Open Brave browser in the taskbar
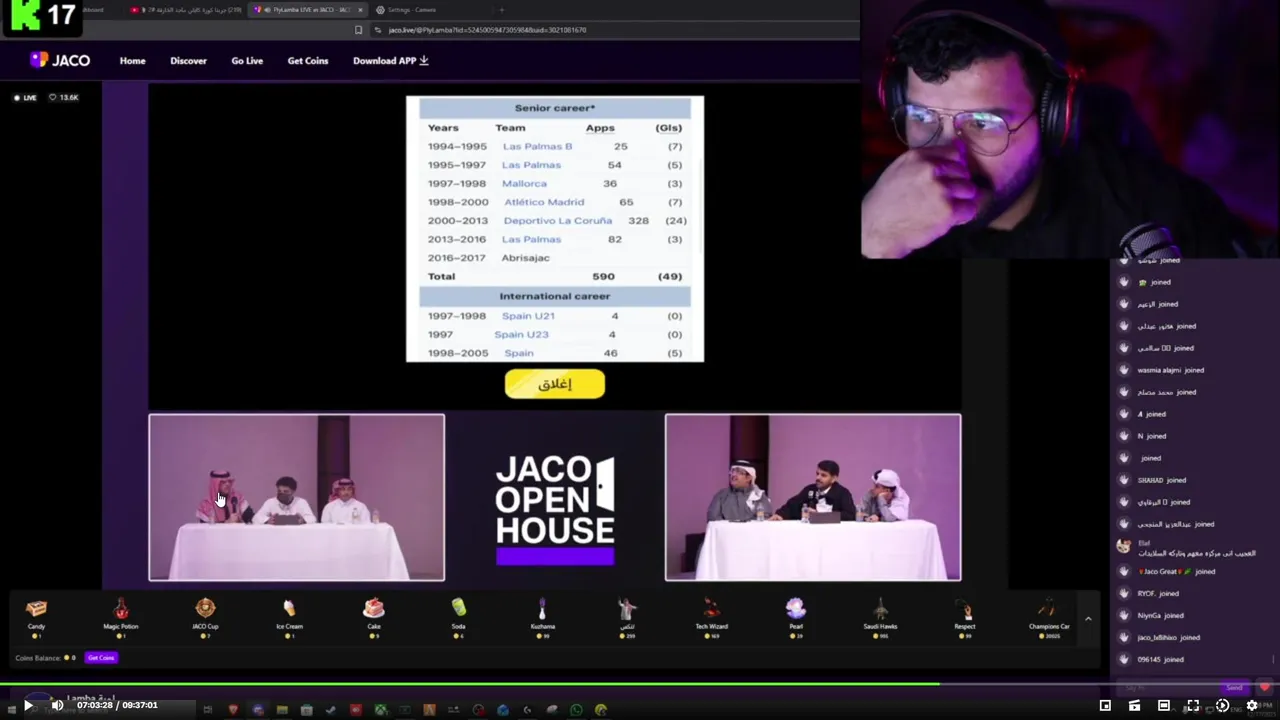The height and width of the screenshot is (720, 1280). click(233, 710)
